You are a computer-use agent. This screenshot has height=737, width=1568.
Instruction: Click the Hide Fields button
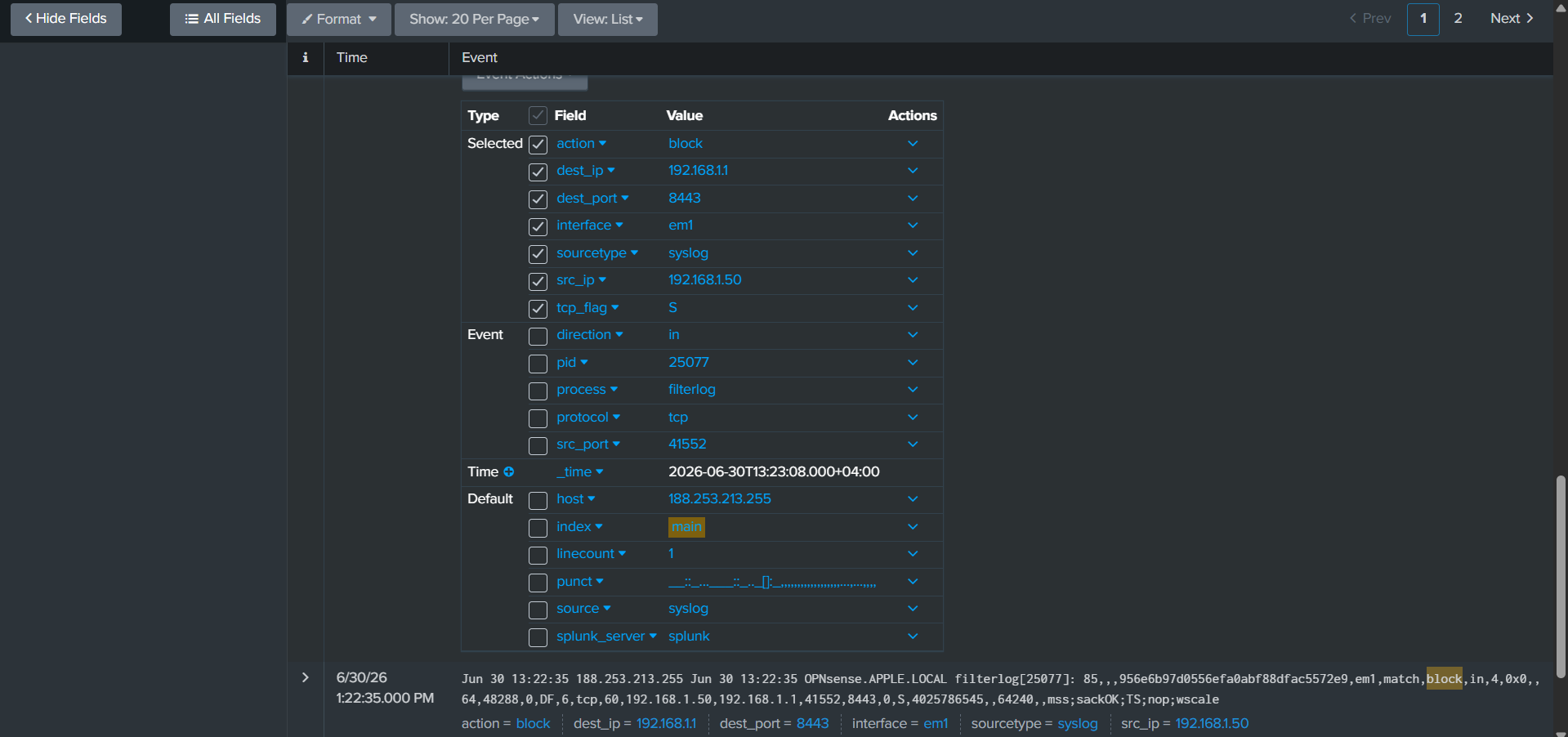click(x=66, y=19)
